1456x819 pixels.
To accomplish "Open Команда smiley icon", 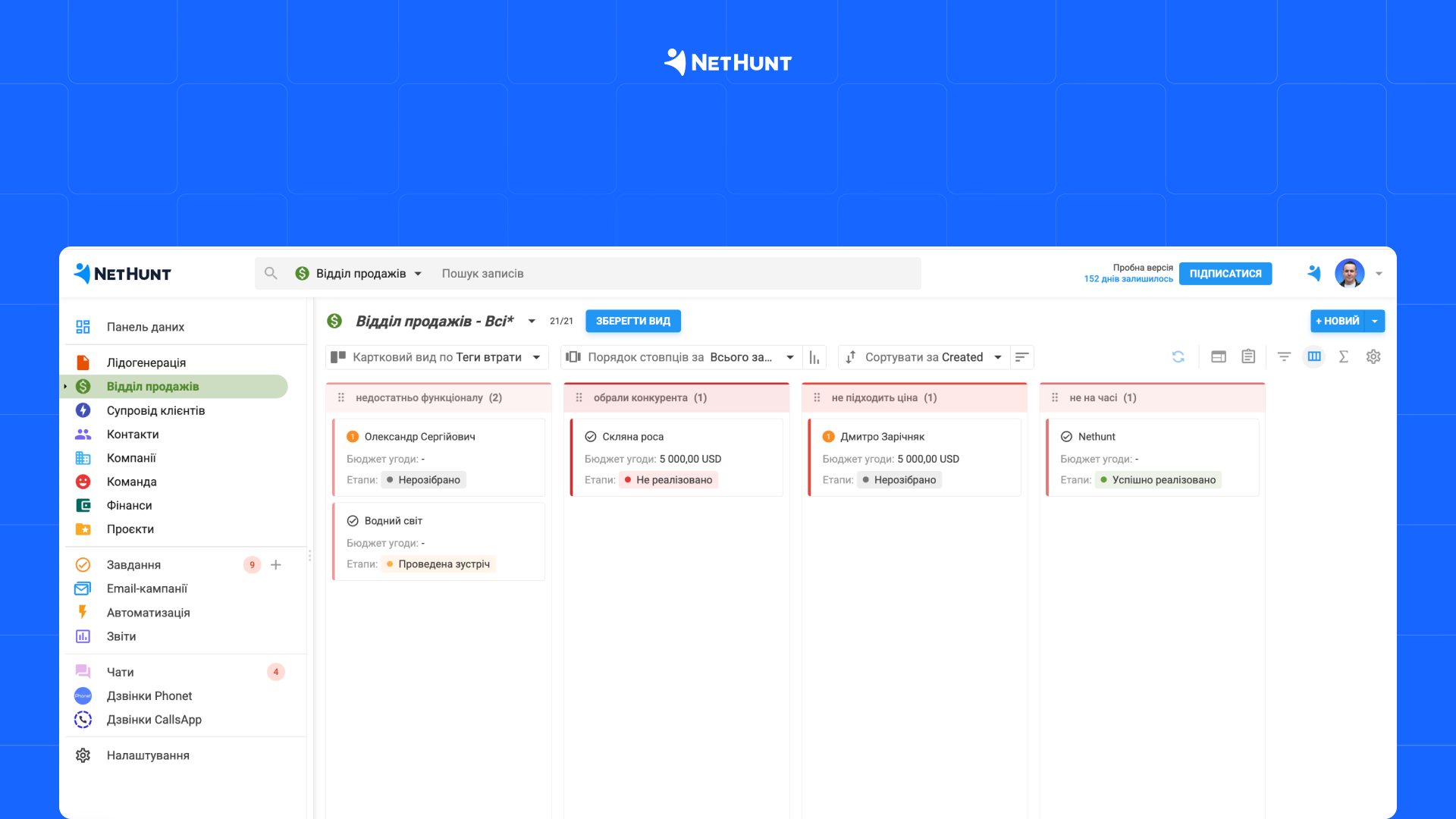I will pos(83,482).
